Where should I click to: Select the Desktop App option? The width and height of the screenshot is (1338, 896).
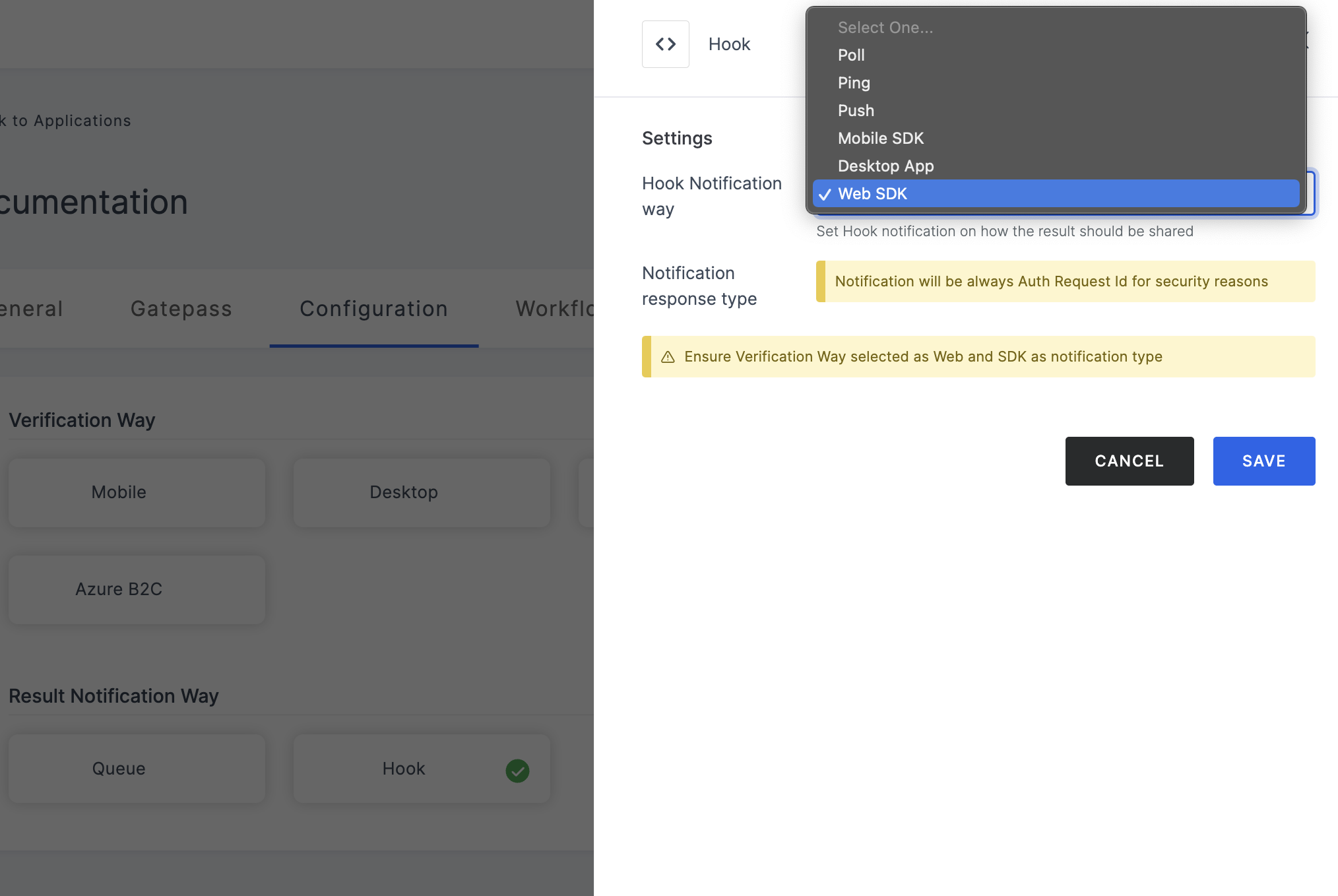click(886, 165)
